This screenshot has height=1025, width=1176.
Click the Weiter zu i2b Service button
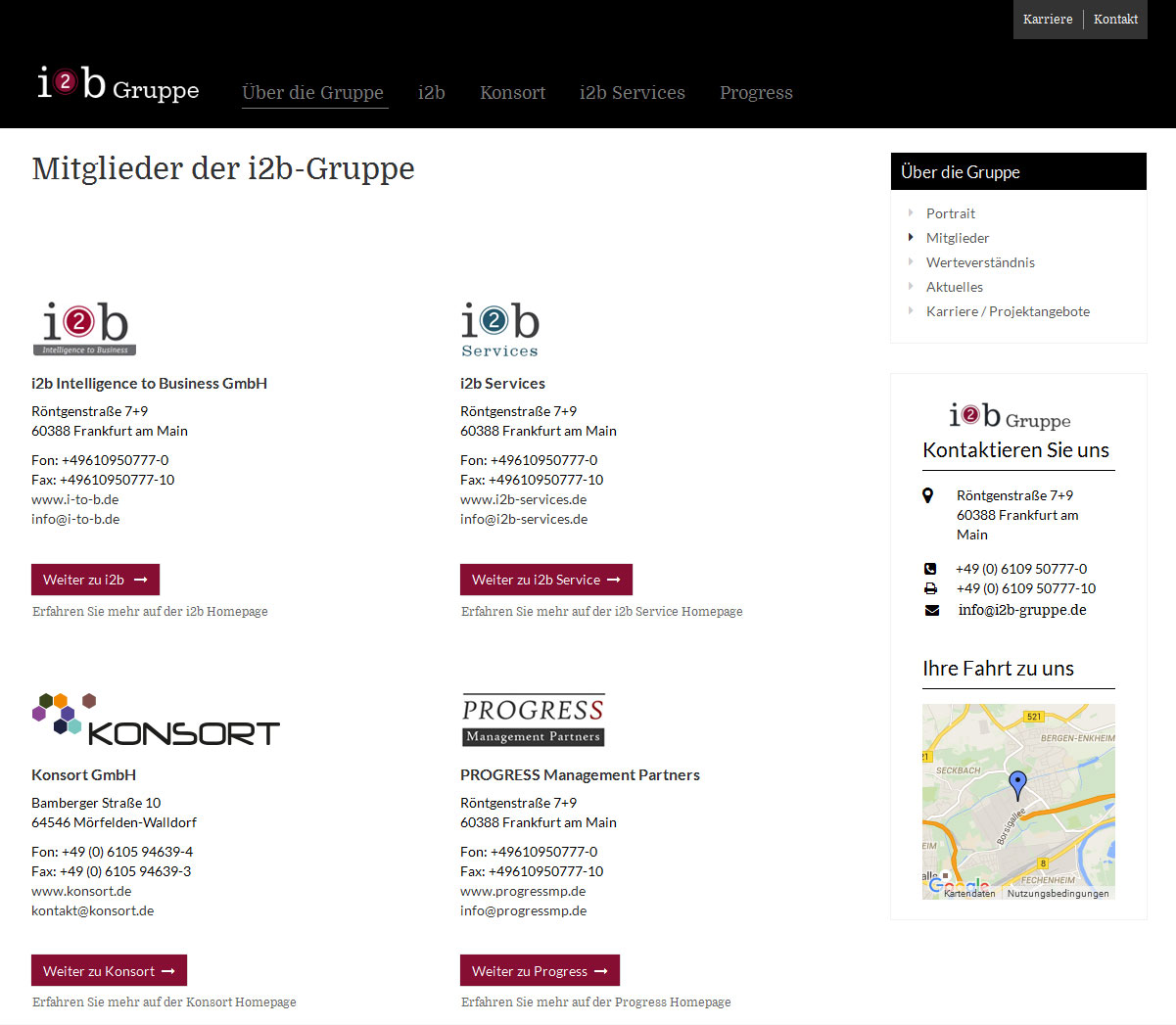click(546, 580)
